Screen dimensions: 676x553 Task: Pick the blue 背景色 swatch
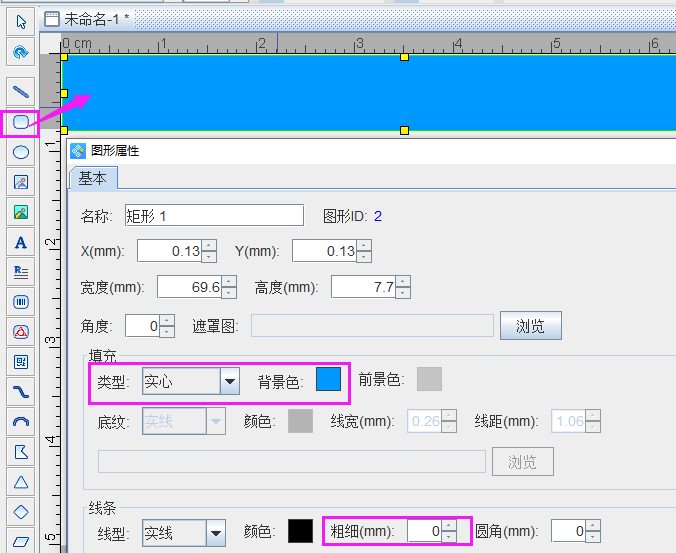329,379
